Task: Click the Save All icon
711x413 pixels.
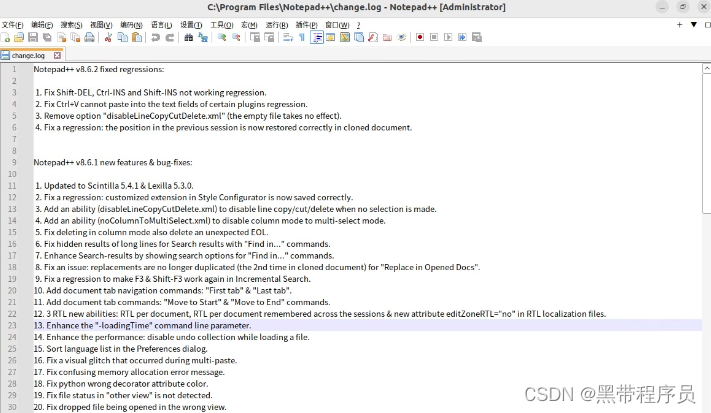Action: (47, 38)
